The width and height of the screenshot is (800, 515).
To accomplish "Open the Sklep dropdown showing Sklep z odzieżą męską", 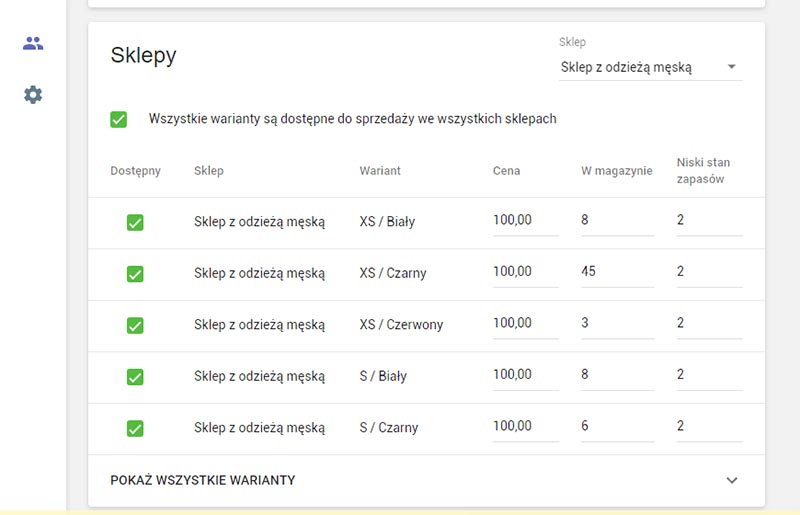I will pos(651,67).
